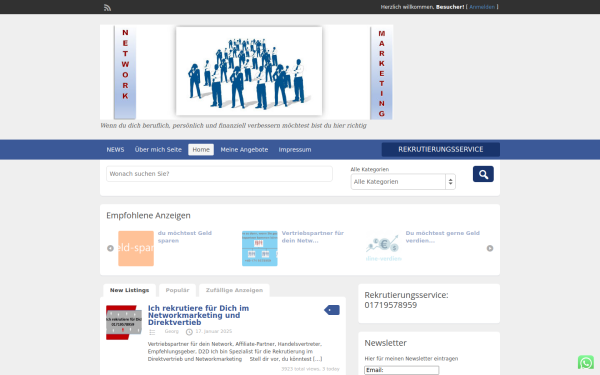Select the Home menu item

click(201, 150)
